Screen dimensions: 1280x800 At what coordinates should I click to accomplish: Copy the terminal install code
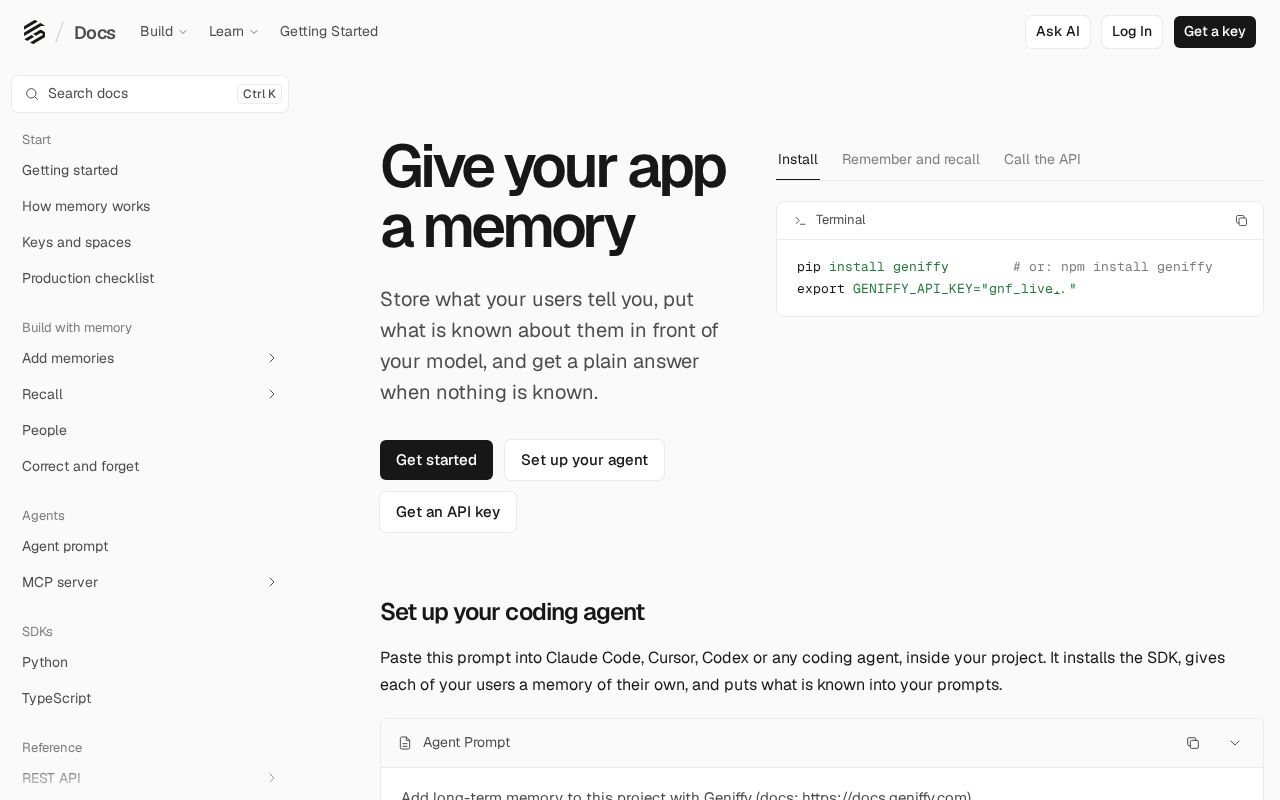coord(1241,220)
